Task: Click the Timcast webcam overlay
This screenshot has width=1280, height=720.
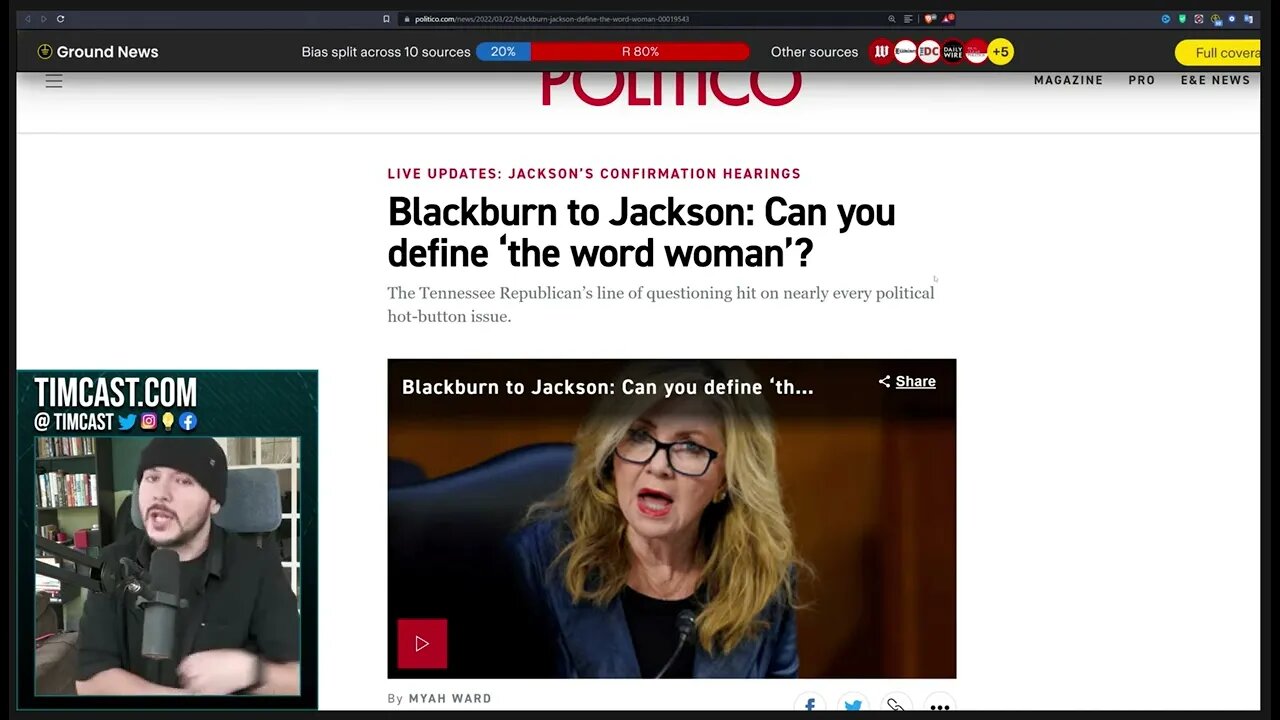Action: point(167,565)
